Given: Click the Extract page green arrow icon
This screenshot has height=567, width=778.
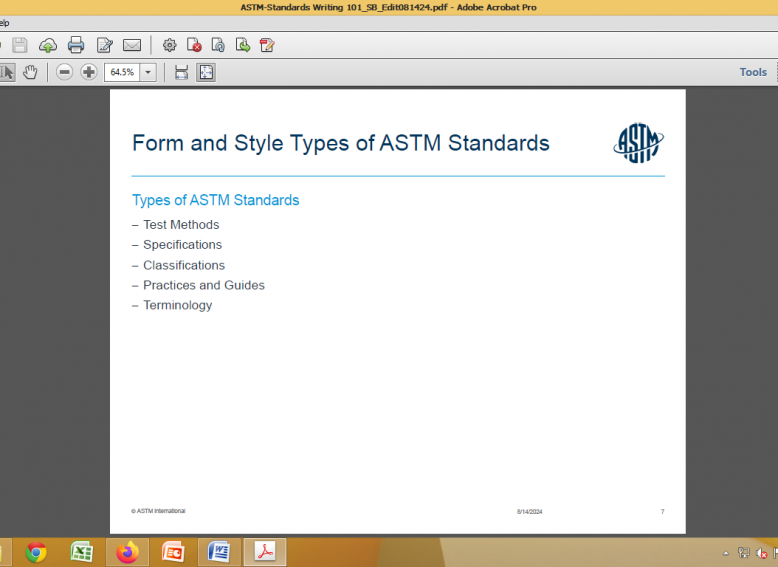Looking at the screenshot, I should [243, 45].
